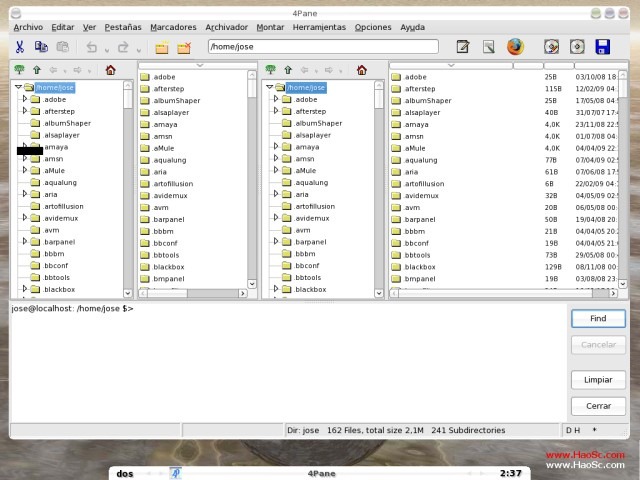Click the /home/jose path input field
This screenshot has height=480, width=640.
[323, 47]
